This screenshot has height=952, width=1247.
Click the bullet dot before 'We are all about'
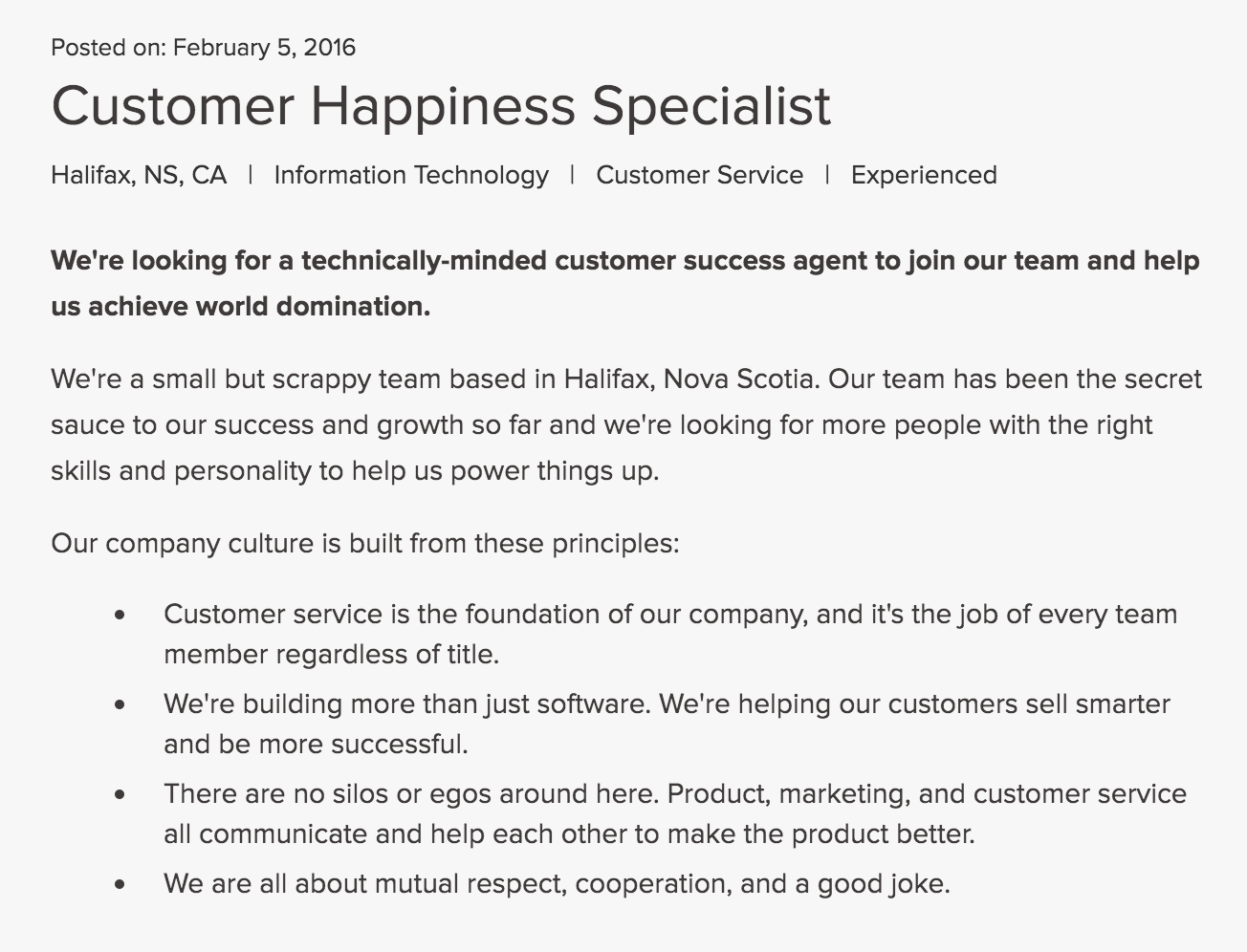(120, 884)
